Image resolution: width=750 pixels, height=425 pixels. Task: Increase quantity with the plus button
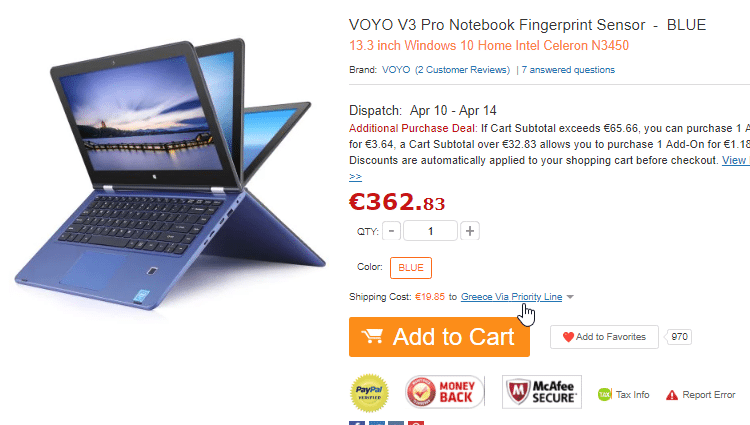(x=470, y=231)
